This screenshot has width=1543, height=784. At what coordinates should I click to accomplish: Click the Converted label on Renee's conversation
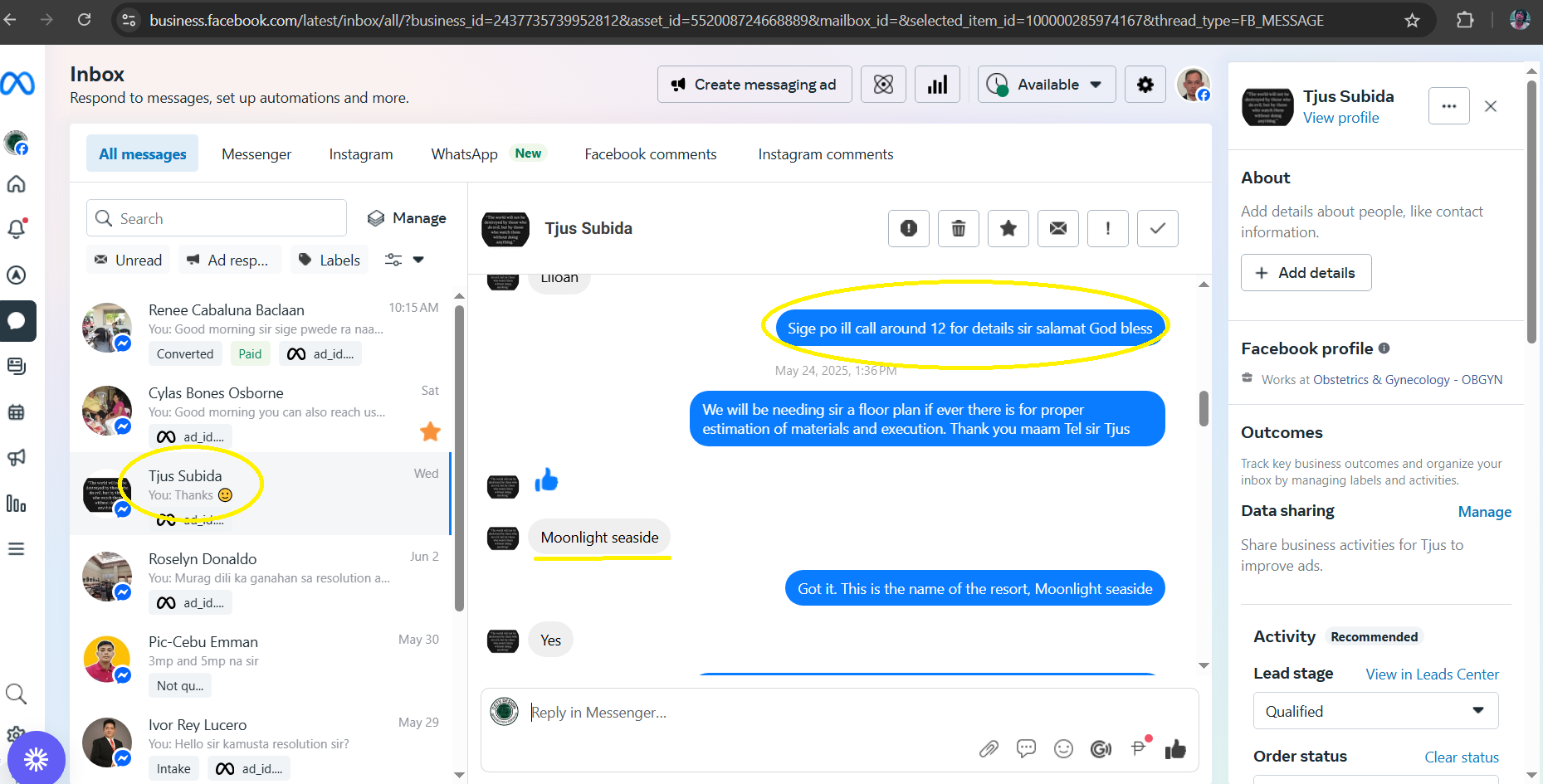coord(185,354)
